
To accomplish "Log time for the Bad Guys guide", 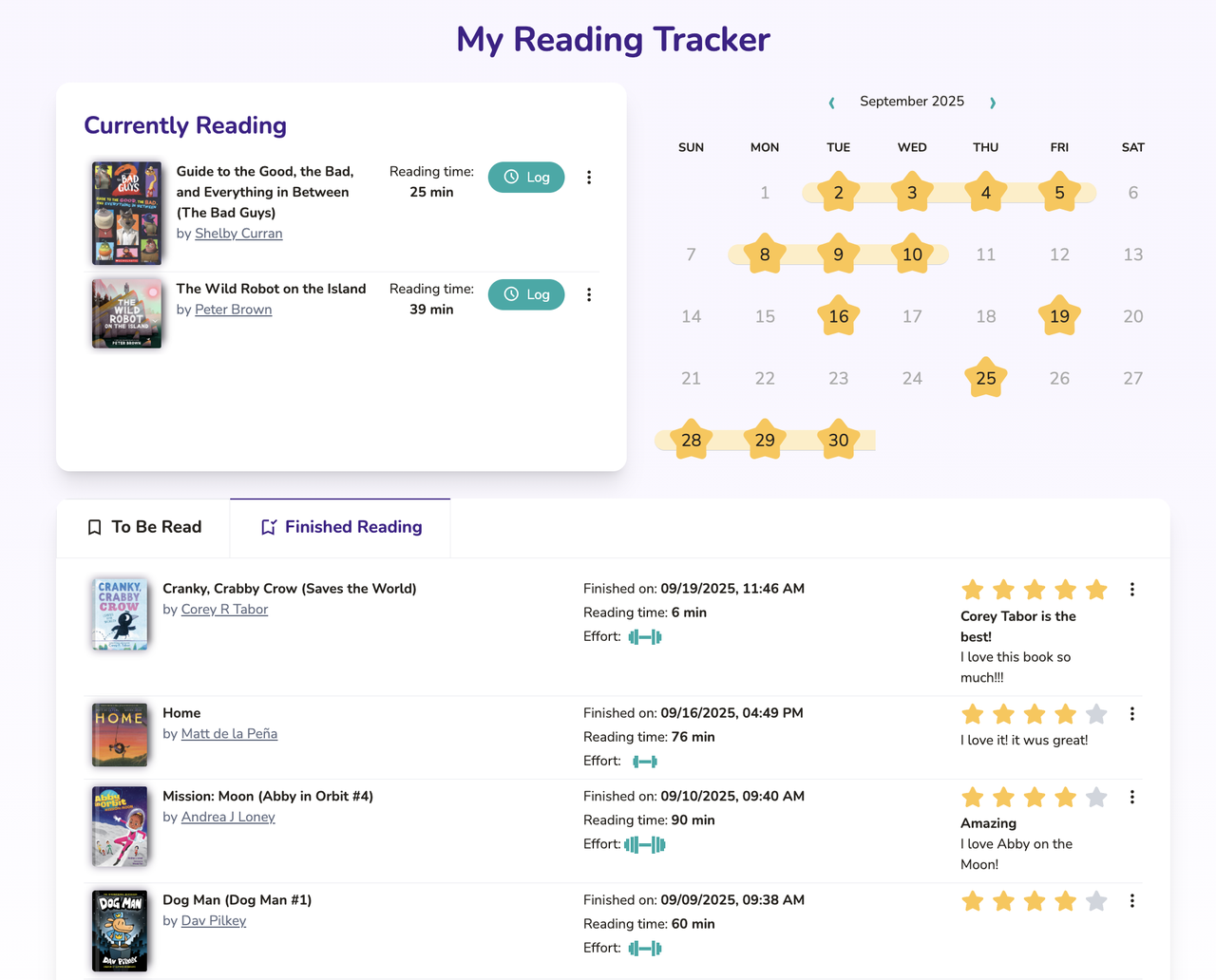I will point(526,178).
